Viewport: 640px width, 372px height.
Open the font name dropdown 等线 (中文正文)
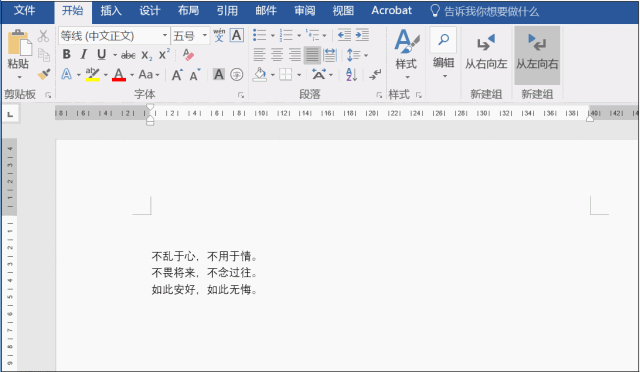[165, 36]
